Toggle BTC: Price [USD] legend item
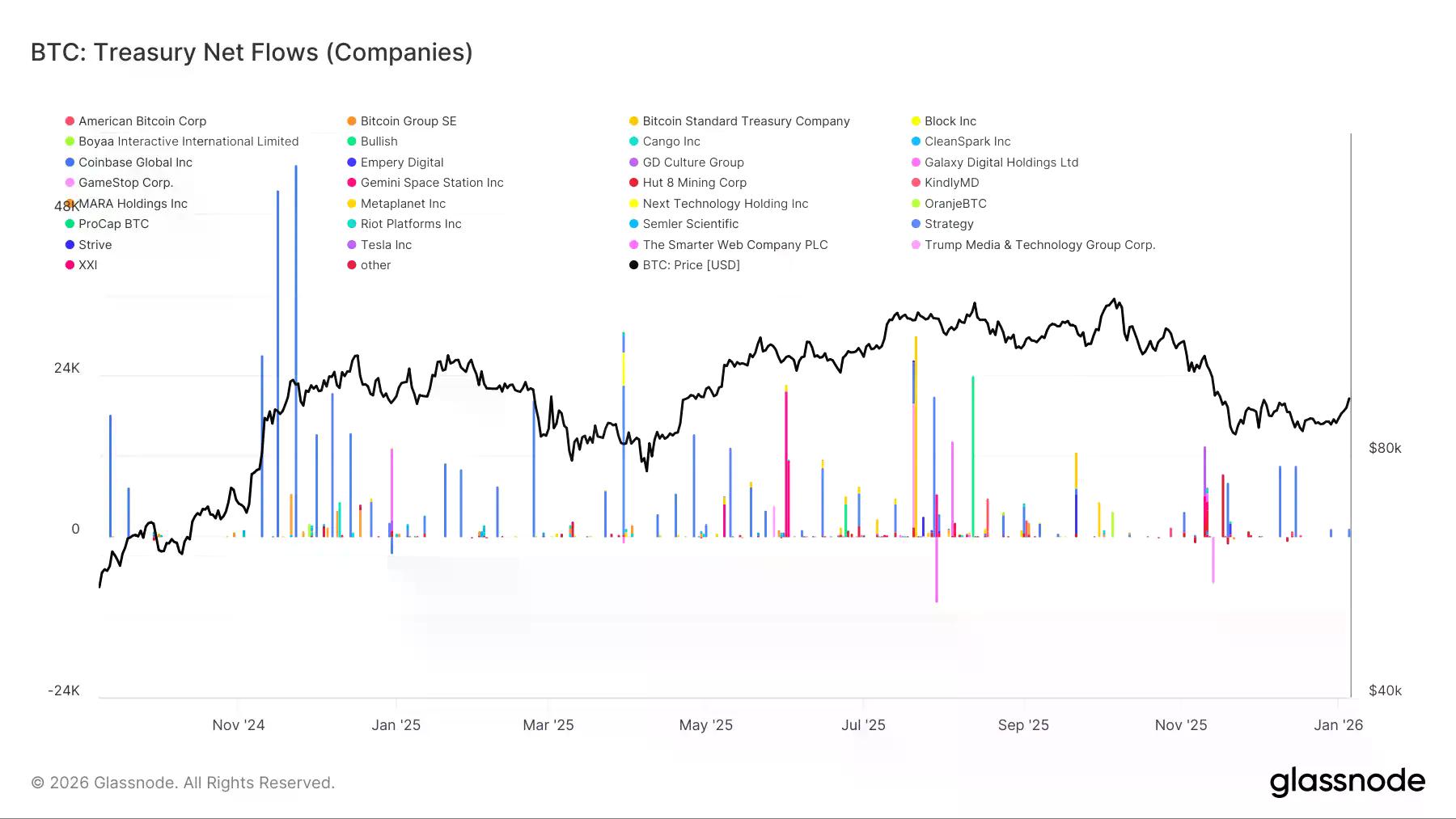The height and width of the screenshot is (819, 1456). [690, 265]
